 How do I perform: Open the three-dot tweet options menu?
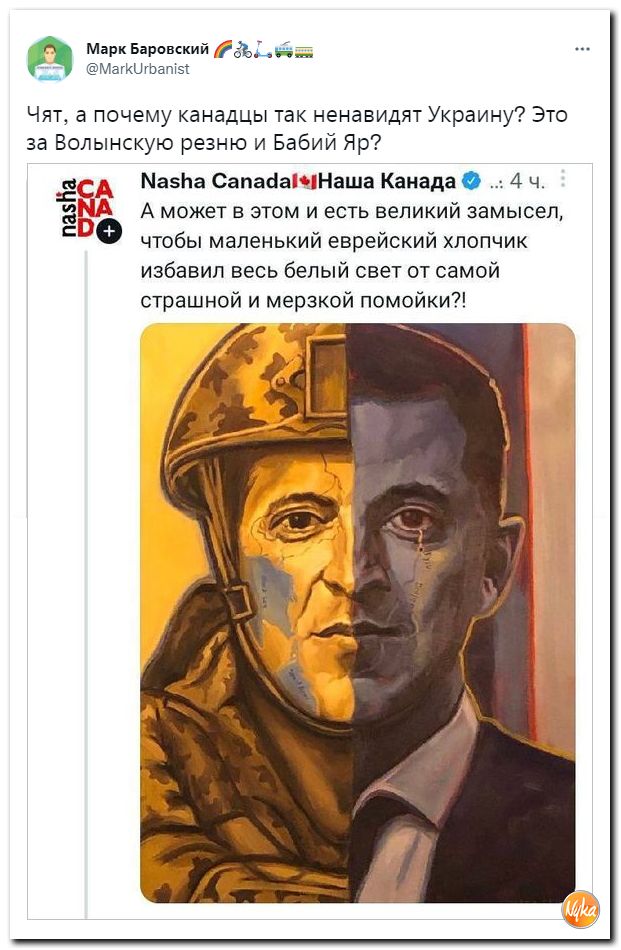[582, 49]
